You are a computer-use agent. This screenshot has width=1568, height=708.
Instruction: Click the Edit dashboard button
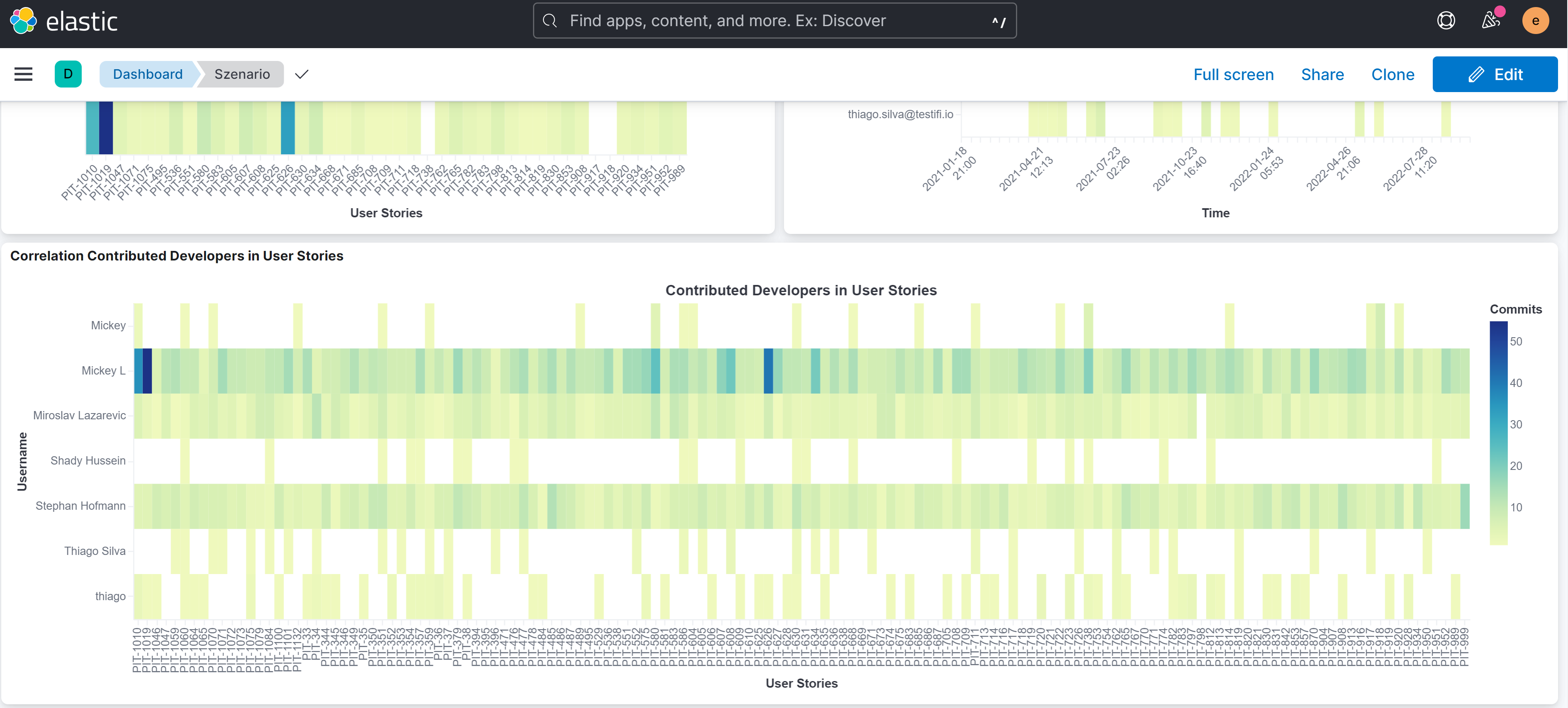tap(1494, 74)
